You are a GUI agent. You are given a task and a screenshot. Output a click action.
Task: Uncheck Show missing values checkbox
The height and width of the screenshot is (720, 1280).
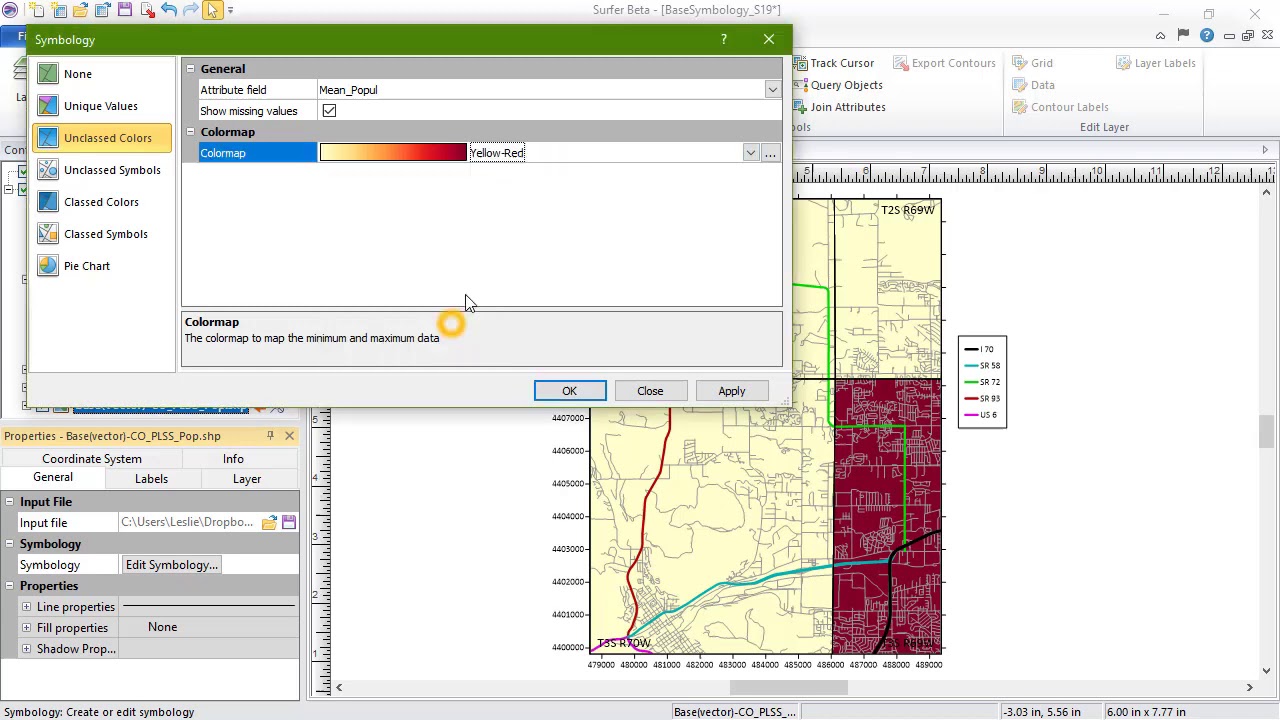click(x=329, y=111)
